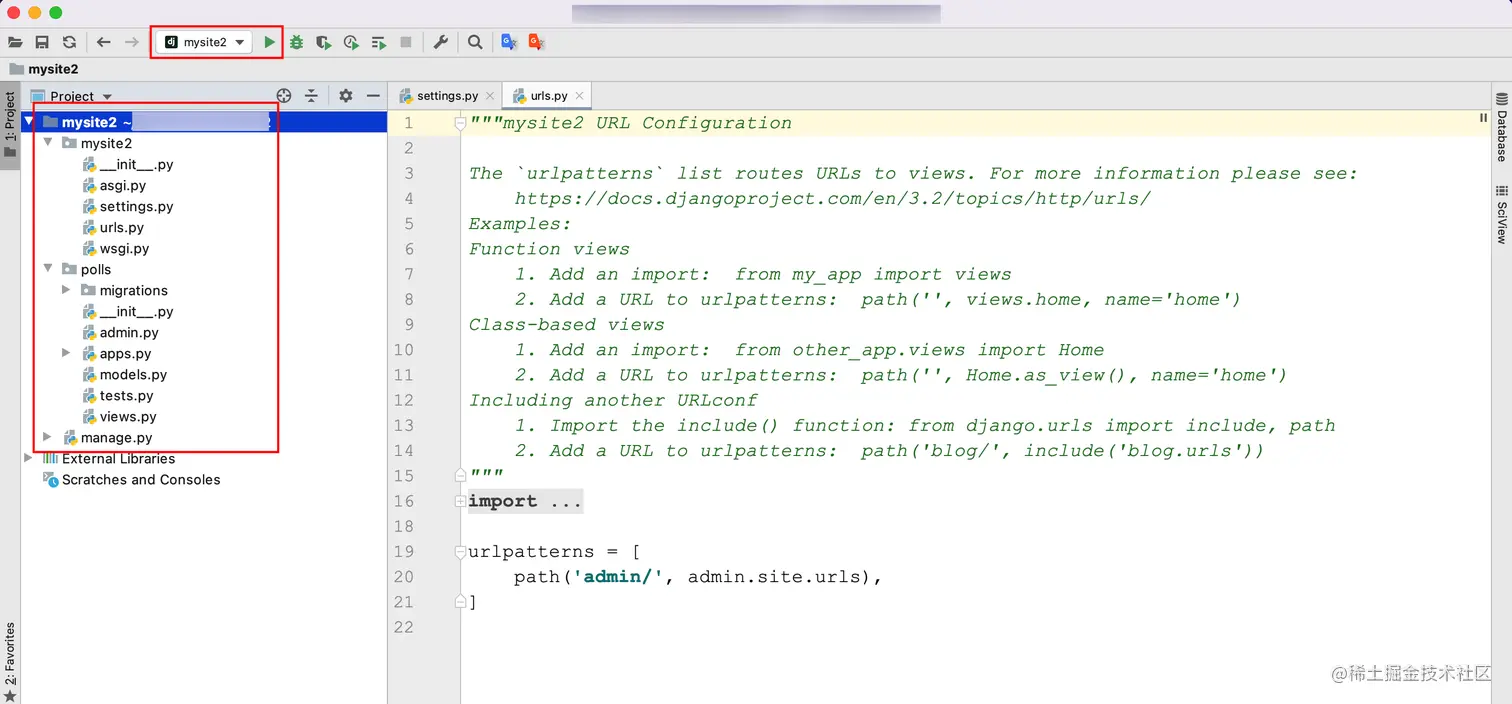This screenshot has width=1512, height=704.
Task: Select __init__.py under mysite2 folder
Action: (136, 164)
